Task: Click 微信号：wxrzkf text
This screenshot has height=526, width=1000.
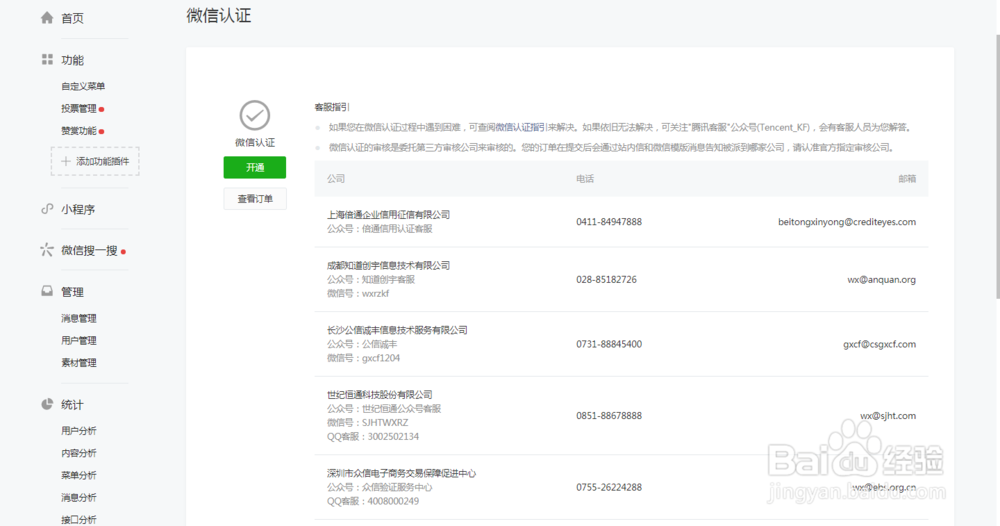Action: coord(358,293)
